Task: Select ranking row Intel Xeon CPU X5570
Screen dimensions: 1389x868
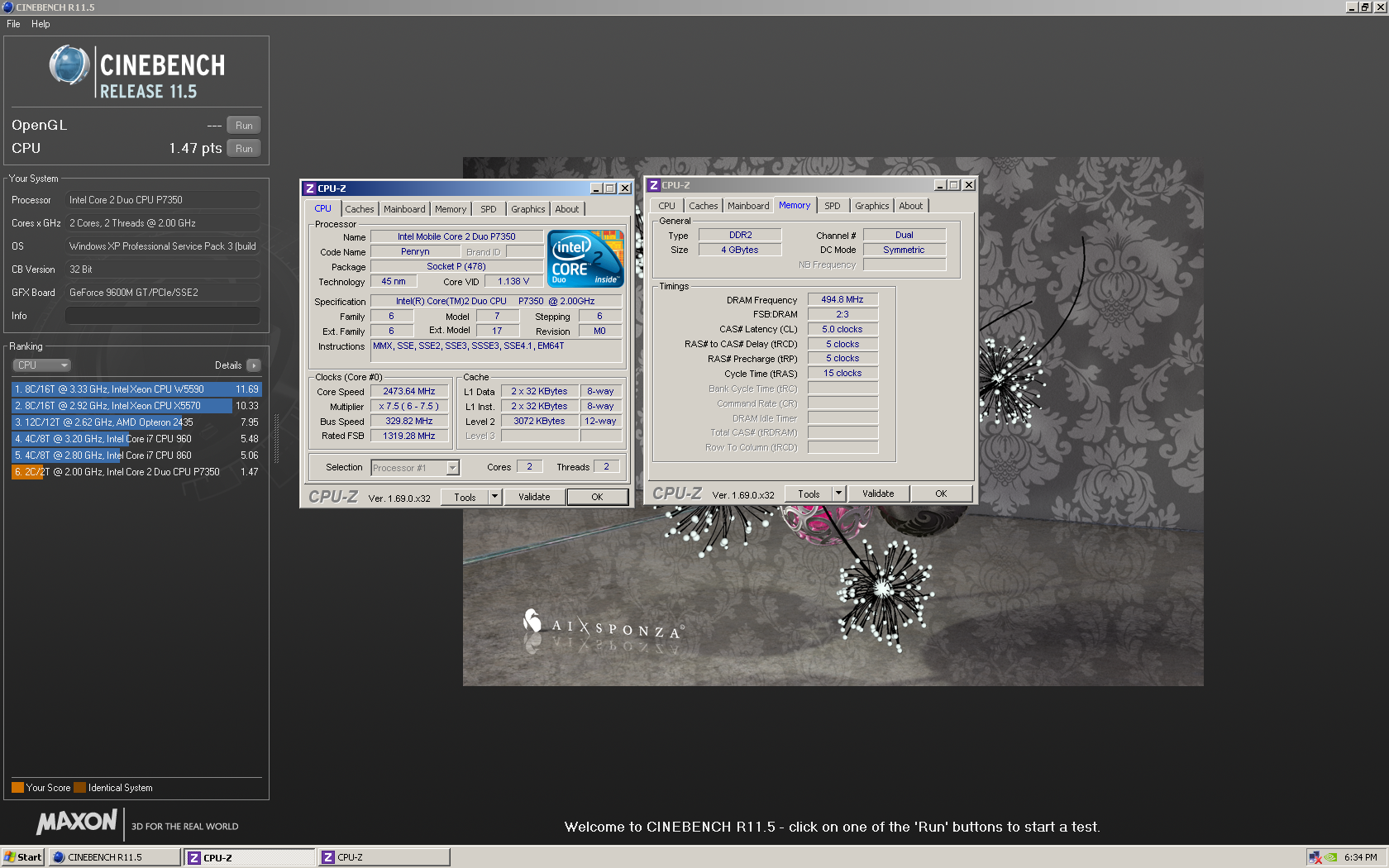Action: 136,406
